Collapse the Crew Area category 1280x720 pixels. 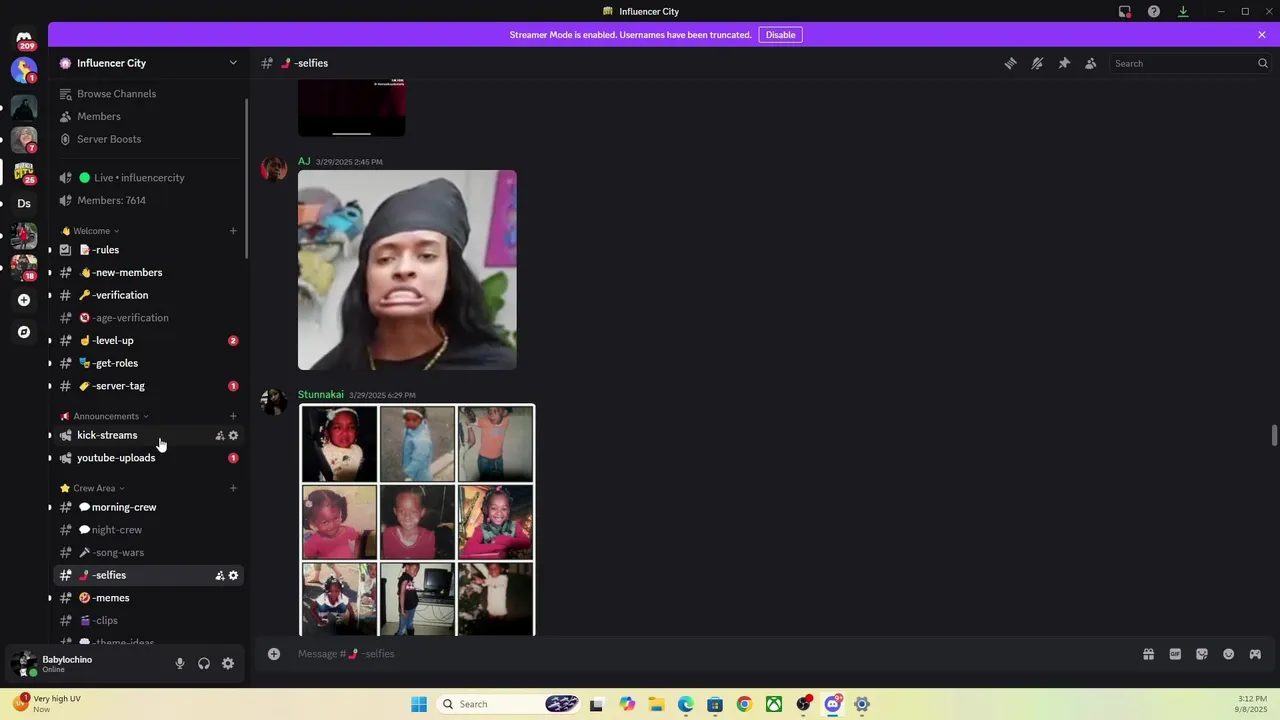pos(93,488)
